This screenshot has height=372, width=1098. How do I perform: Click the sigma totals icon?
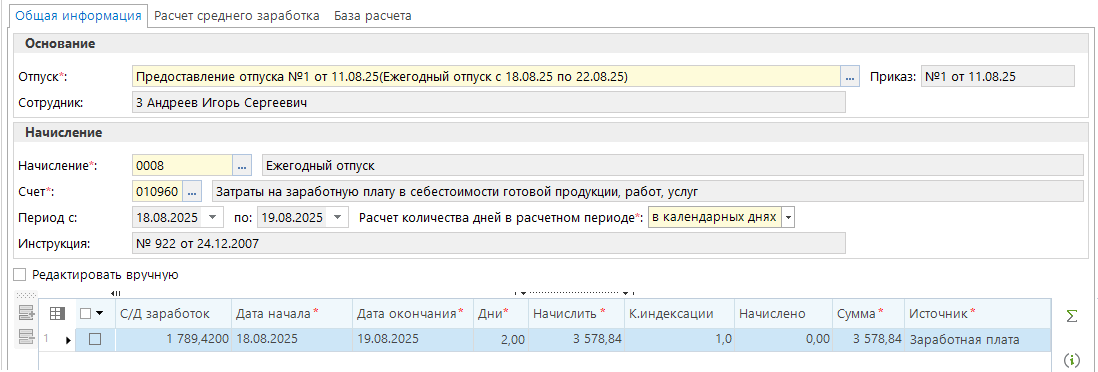pyautogui.click(x=1071, y=315)
